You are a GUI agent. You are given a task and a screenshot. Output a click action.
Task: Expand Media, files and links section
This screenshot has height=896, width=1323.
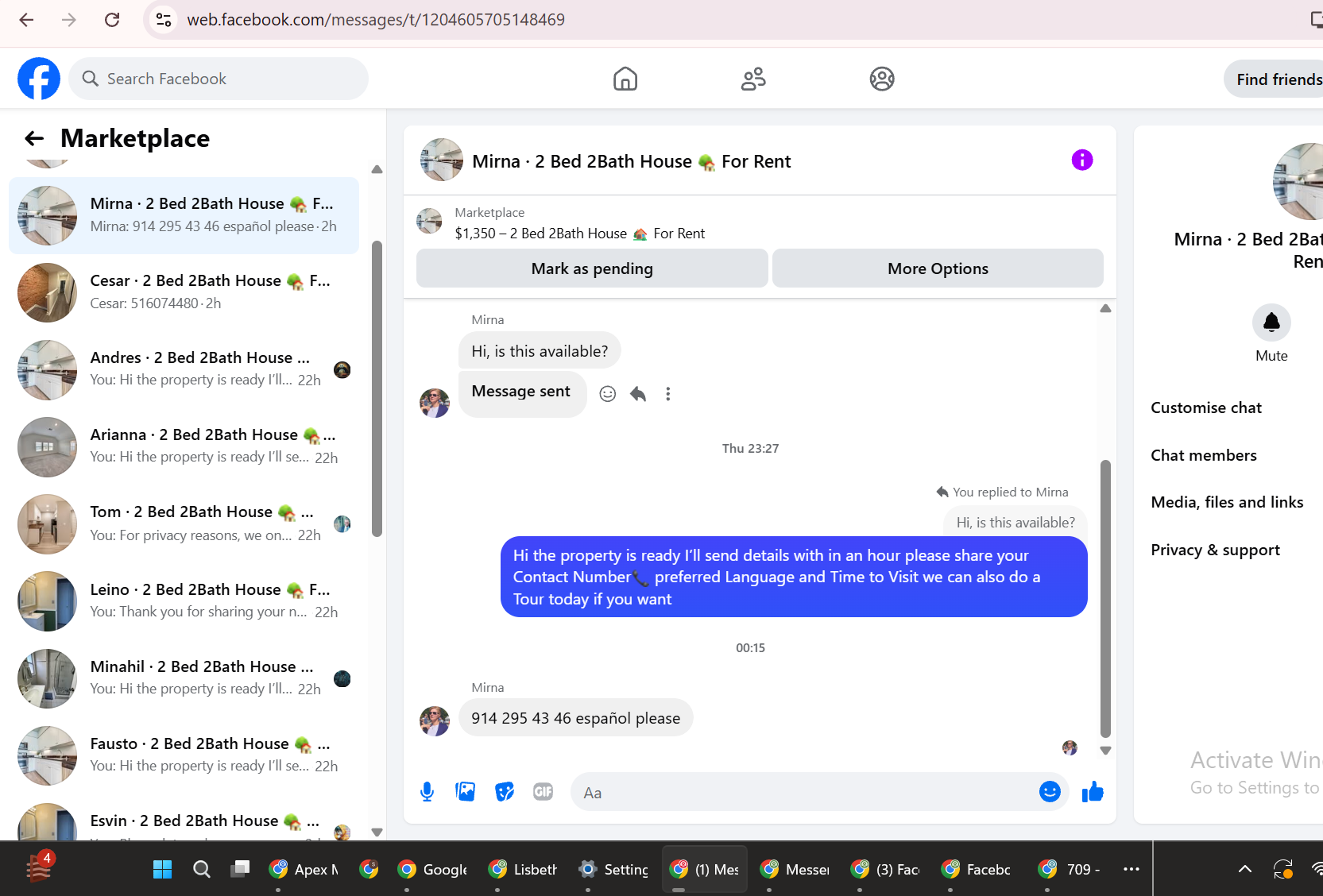pos(1227,502)
